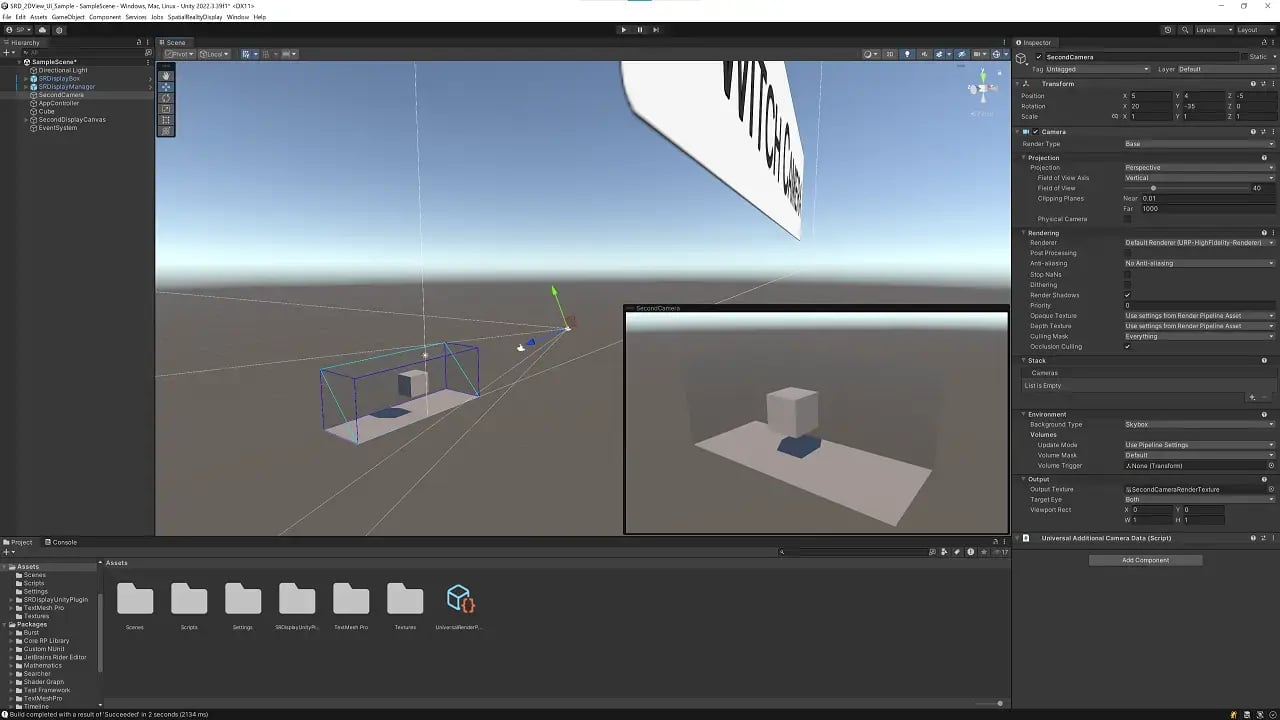Enable the Post Processing checkbox
The height and width of the screenshot is (720, 1280).
click(x=1127, y=253)
